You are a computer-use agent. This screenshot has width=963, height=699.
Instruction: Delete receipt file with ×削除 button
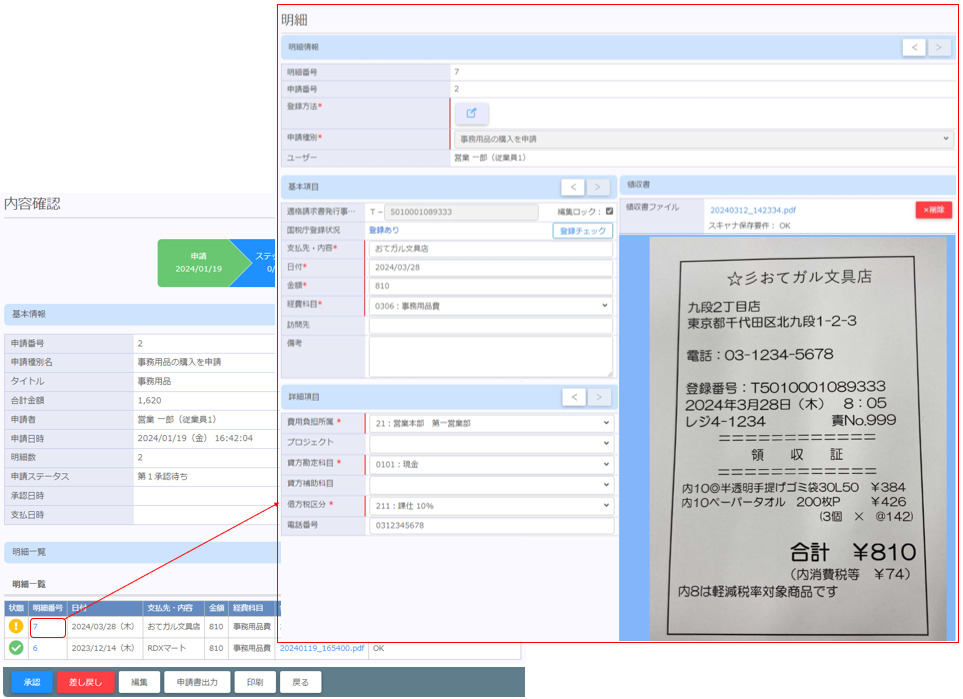tap(933, 210)
